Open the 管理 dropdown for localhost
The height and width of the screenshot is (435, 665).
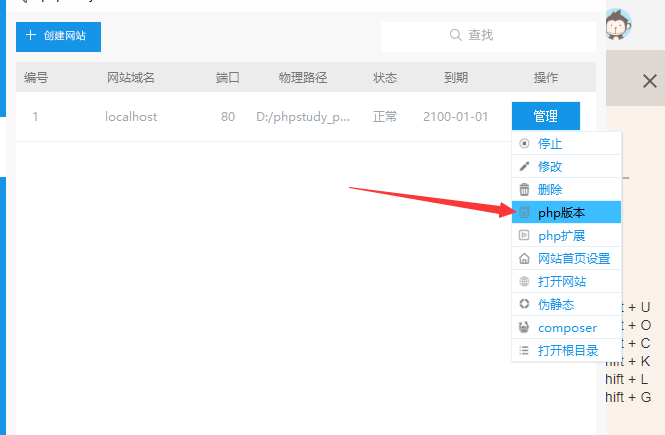(x=546, y=116)
